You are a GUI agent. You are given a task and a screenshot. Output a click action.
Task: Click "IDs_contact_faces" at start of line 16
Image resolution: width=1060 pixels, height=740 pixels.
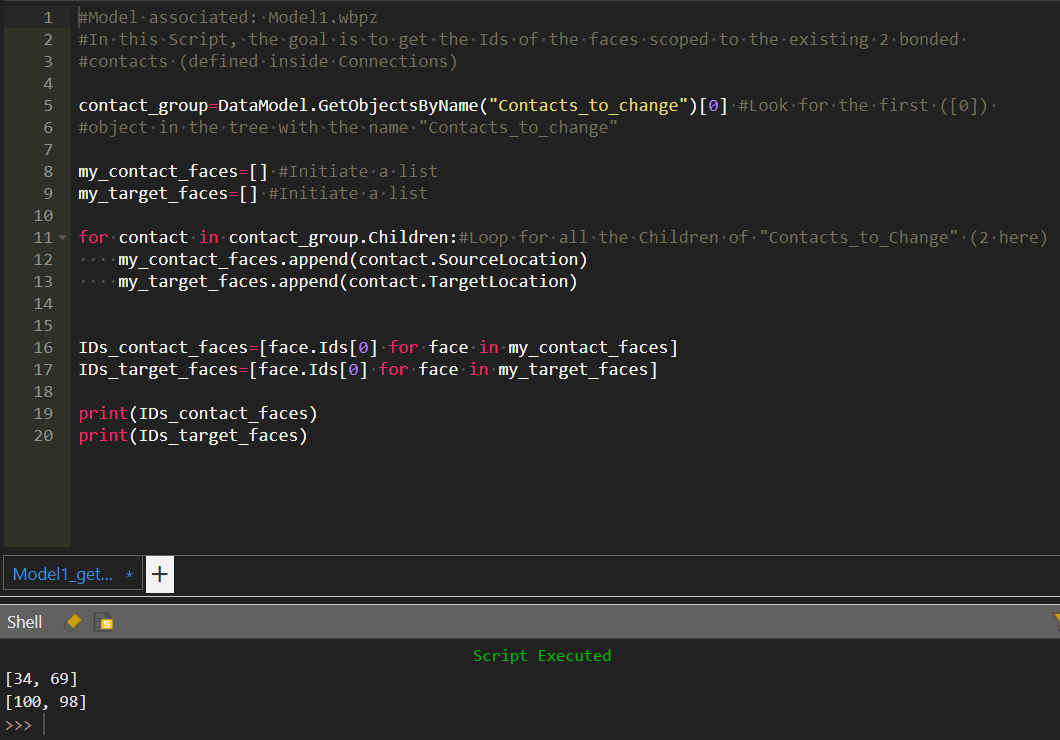163,347
